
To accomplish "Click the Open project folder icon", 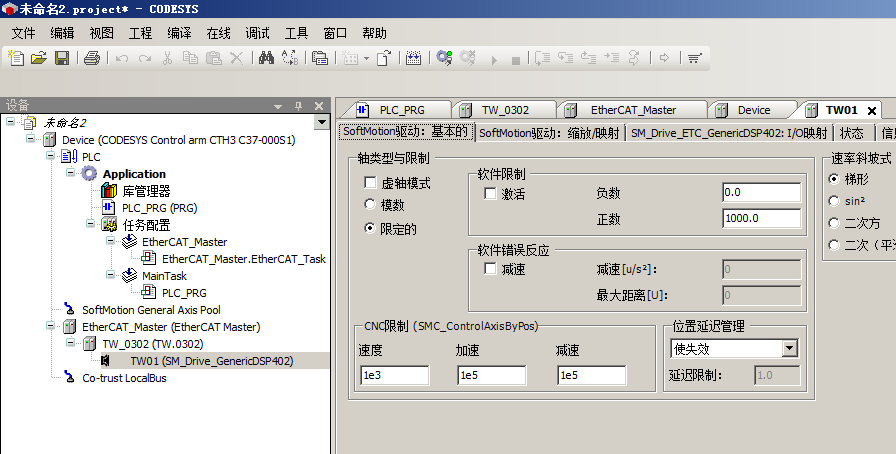I will pos(38,58).
